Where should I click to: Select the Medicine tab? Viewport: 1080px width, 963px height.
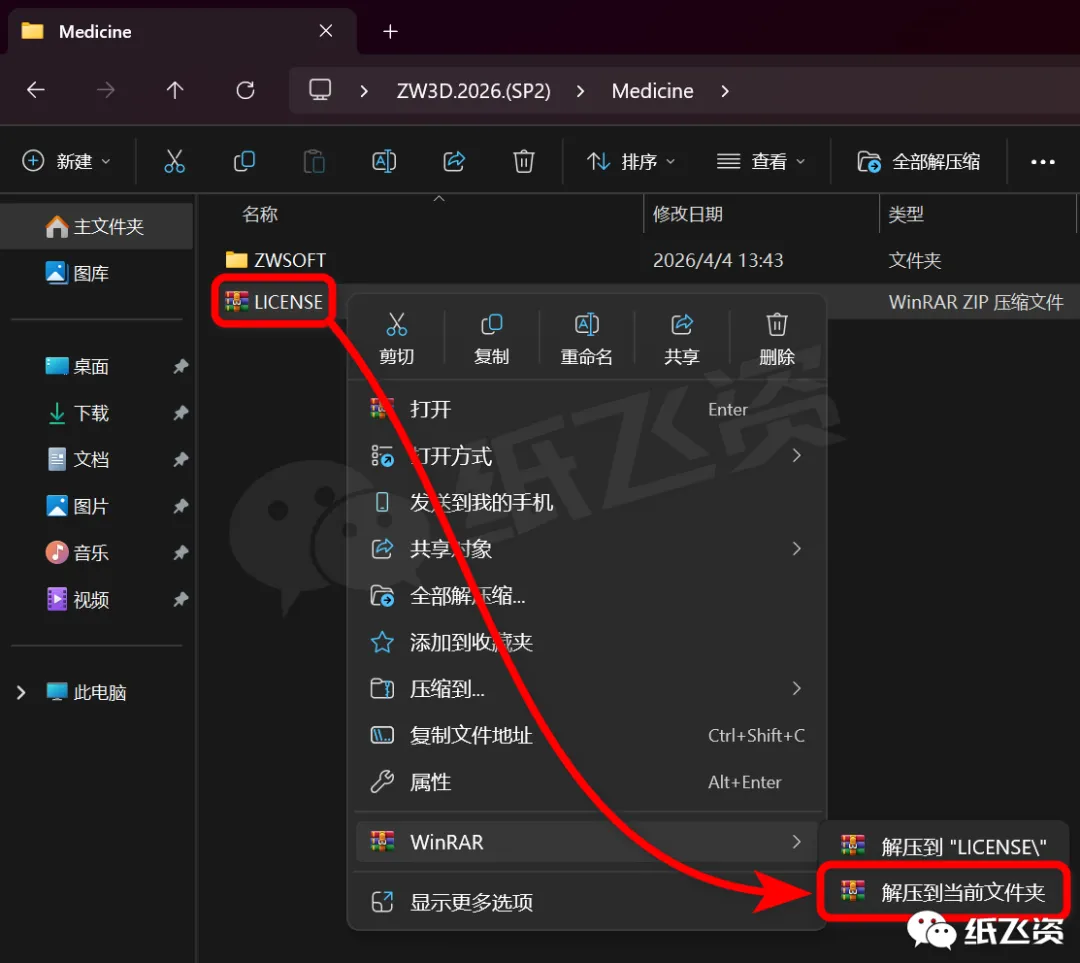point(182,32)
